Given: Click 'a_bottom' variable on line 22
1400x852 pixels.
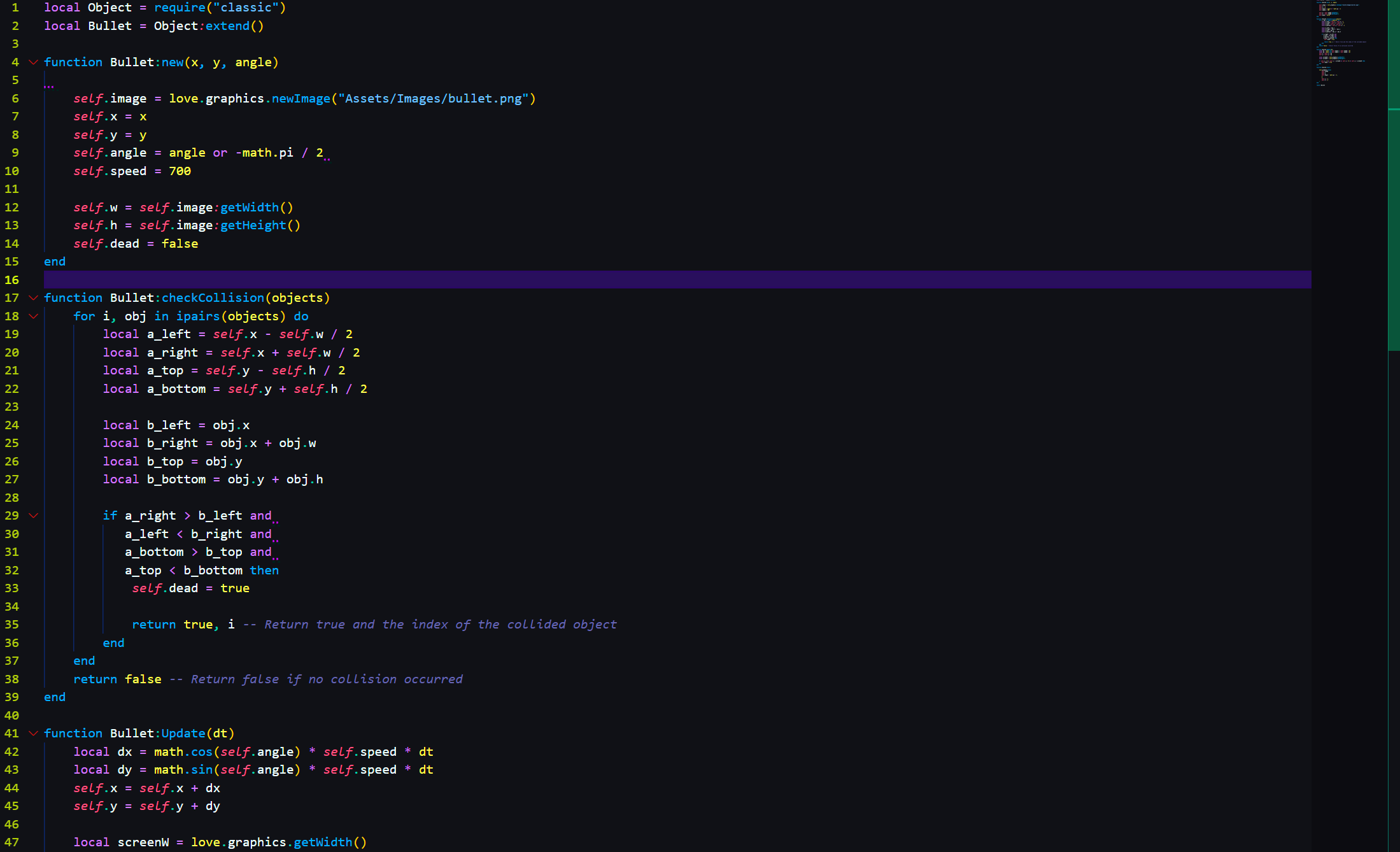Looking at the screenshot, I should click(176, 389).
